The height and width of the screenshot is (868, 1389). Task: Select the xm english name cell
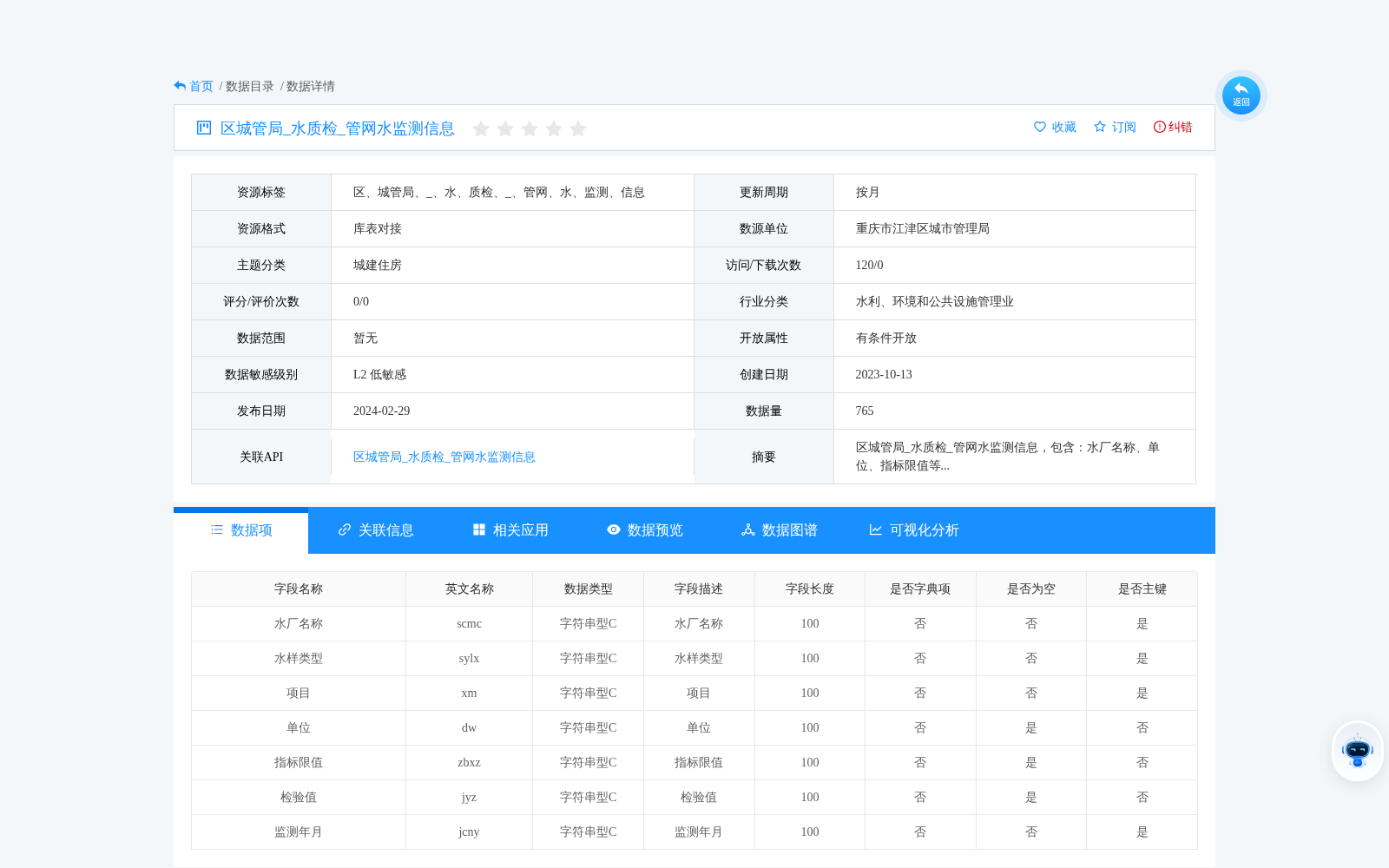(469, 693)
